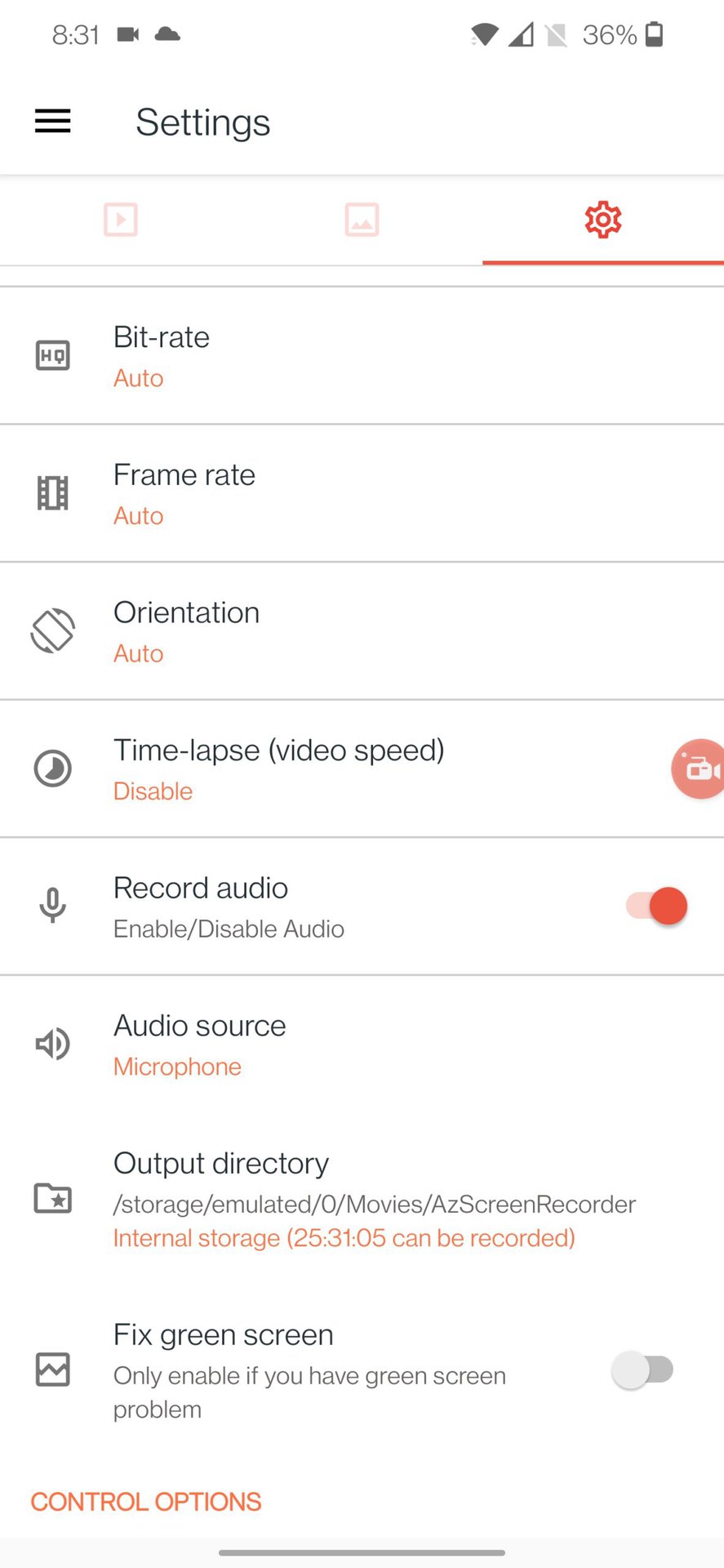The image size is (724, 1568).
Task: Tap the speaker icon for Audio source
Action: click(x=53, y=1044)
